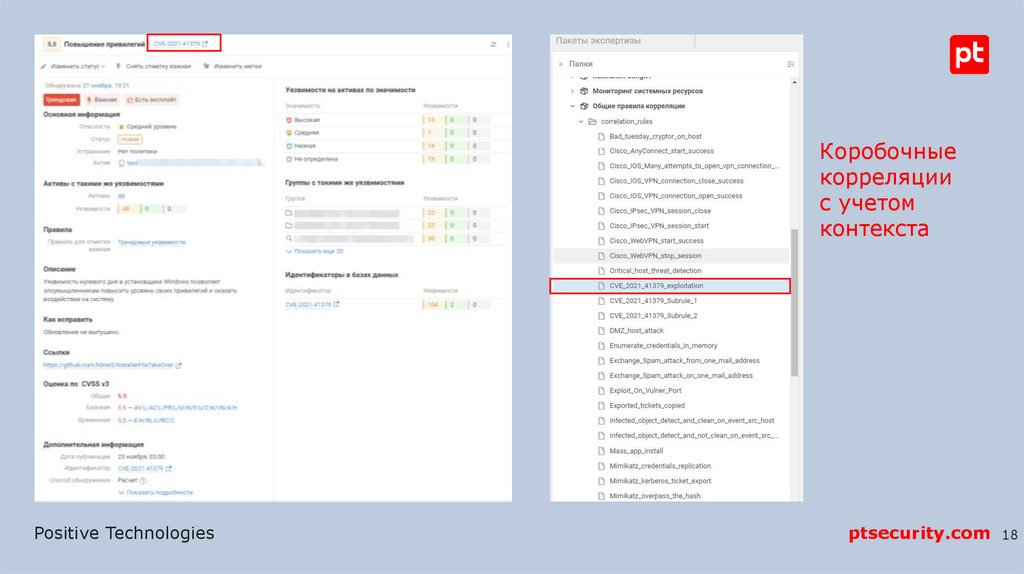Open 'Трендовые уязвимости' rule link
The width and height of the screenshot is (1024, 574).
pos(152,242)
